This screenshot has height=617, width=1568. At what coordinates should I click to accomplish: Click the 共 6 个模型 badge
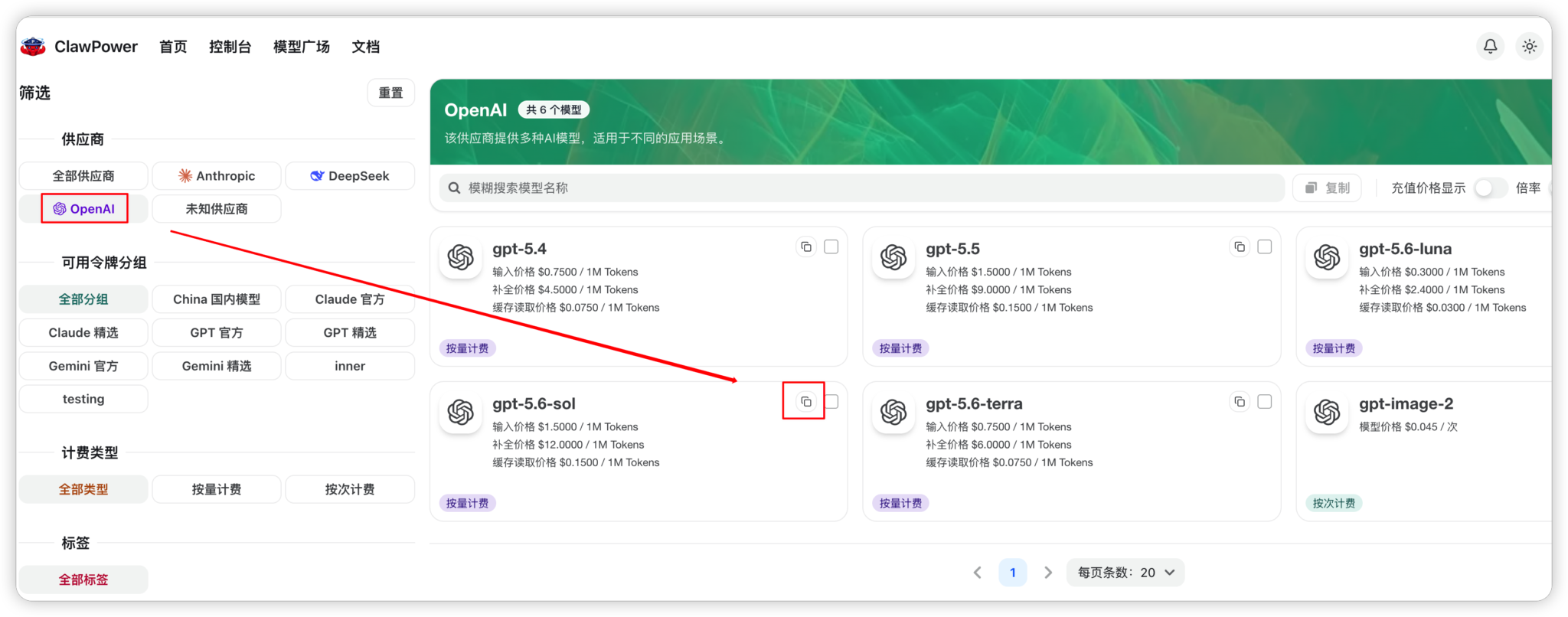coord(554,109)
